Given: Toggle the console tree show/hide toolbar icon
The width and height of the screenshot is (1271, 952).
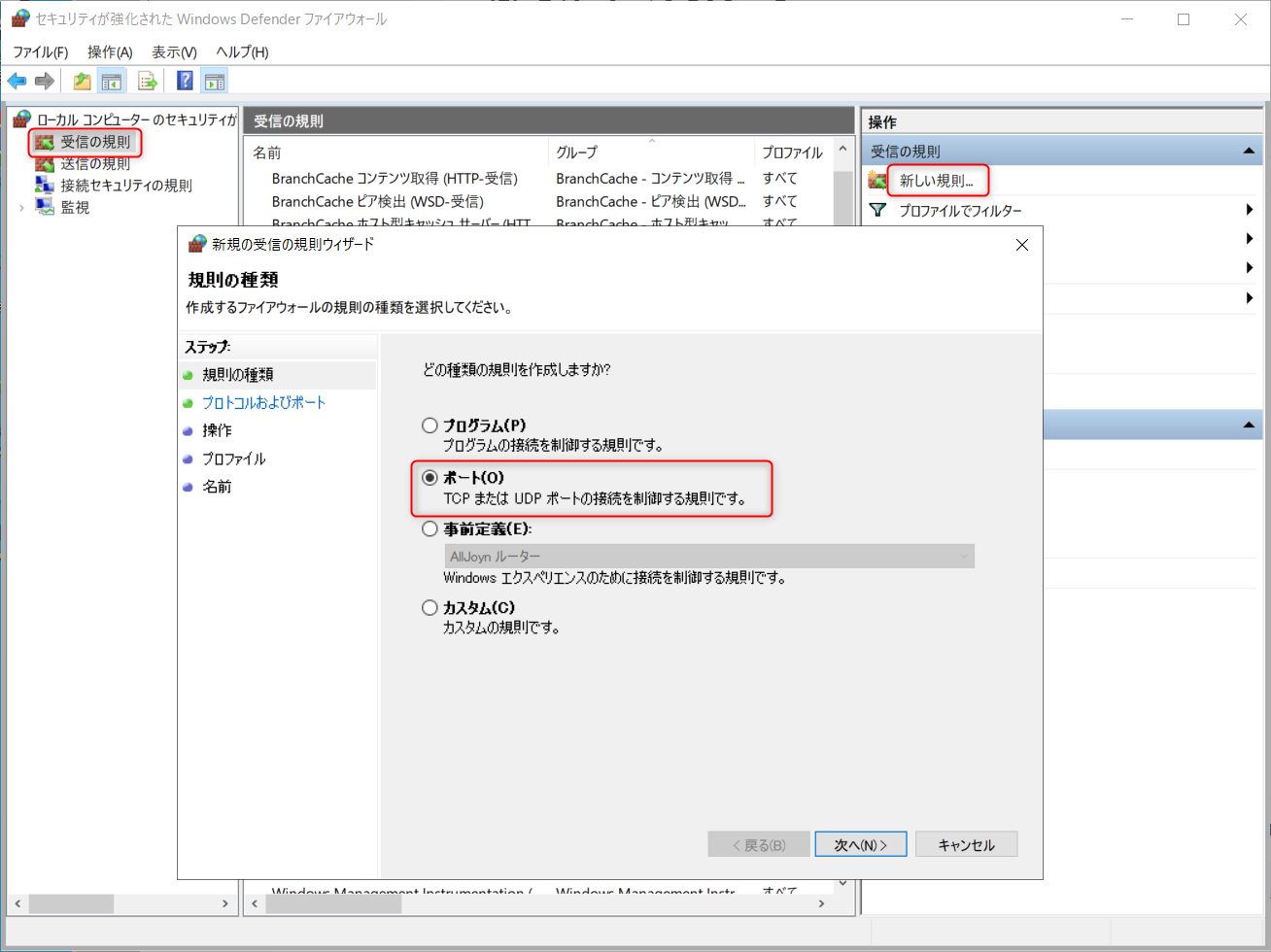Looking at the screenshot, I should pos(112,81).
